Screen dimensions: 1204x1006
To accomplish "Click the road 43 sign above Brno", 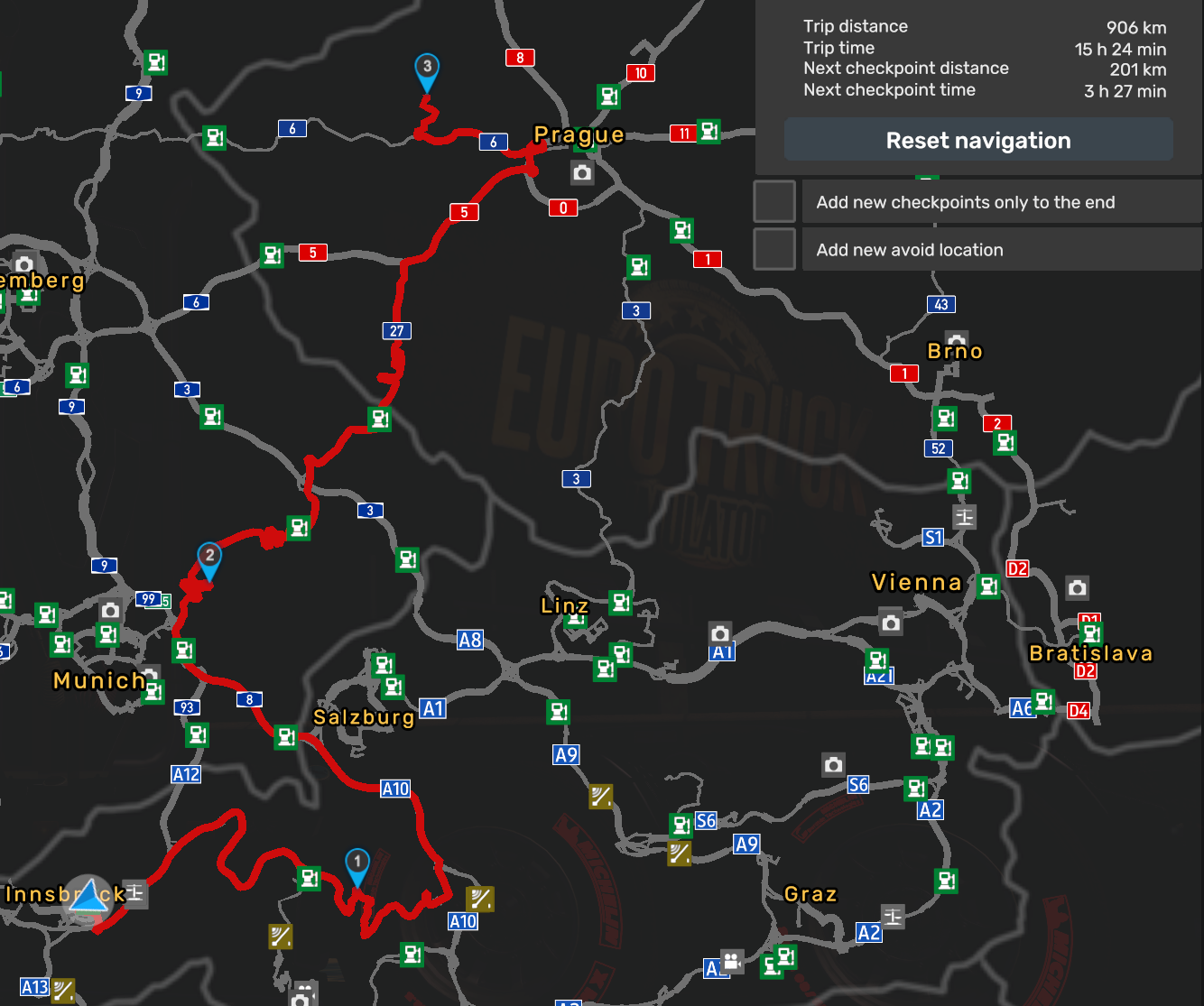I will click(x=941, y=305).
